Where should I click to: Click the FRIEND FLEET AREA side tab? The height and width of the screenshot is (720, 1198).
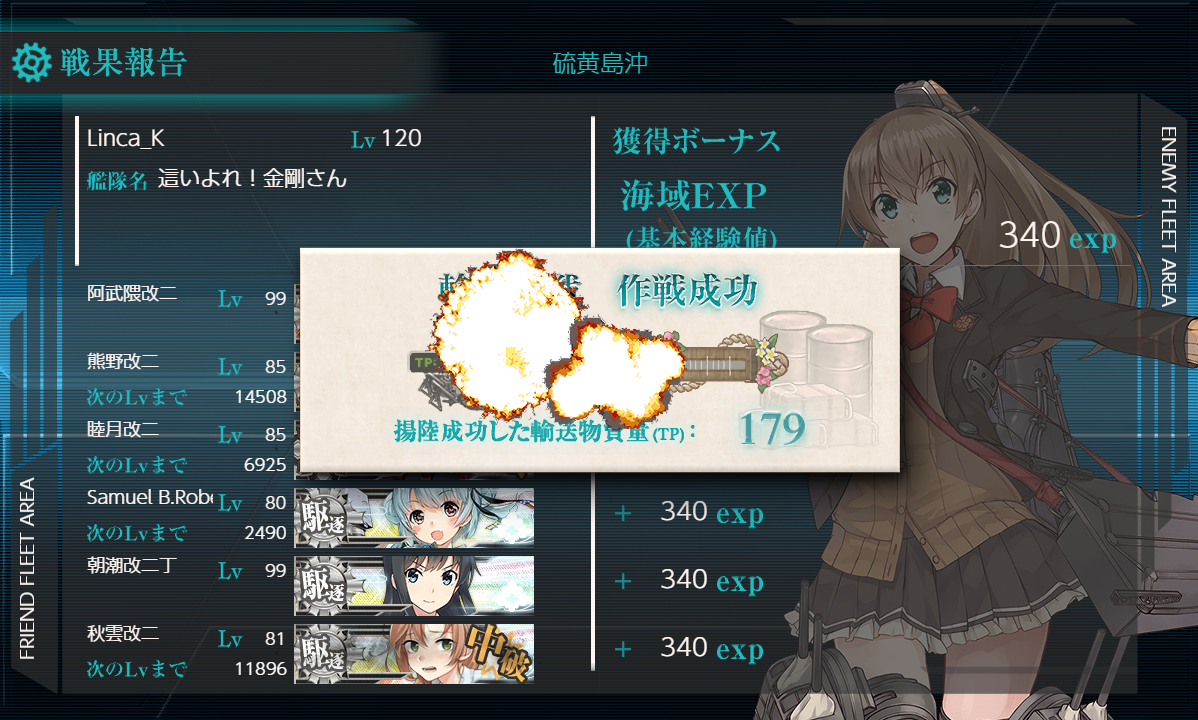28,569
